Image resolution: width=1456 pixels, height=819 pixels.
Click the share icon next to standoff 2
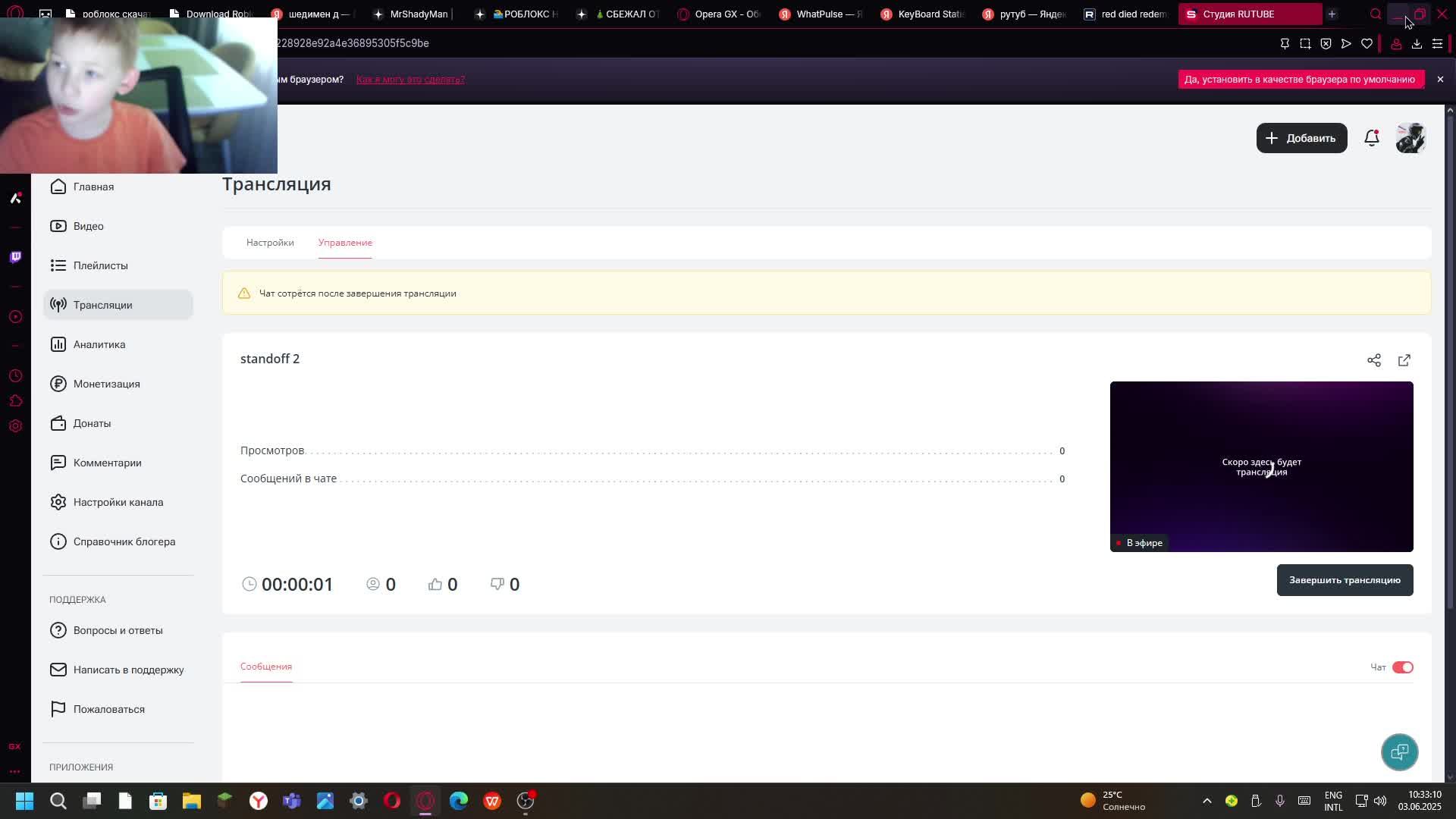(1373, 360)
